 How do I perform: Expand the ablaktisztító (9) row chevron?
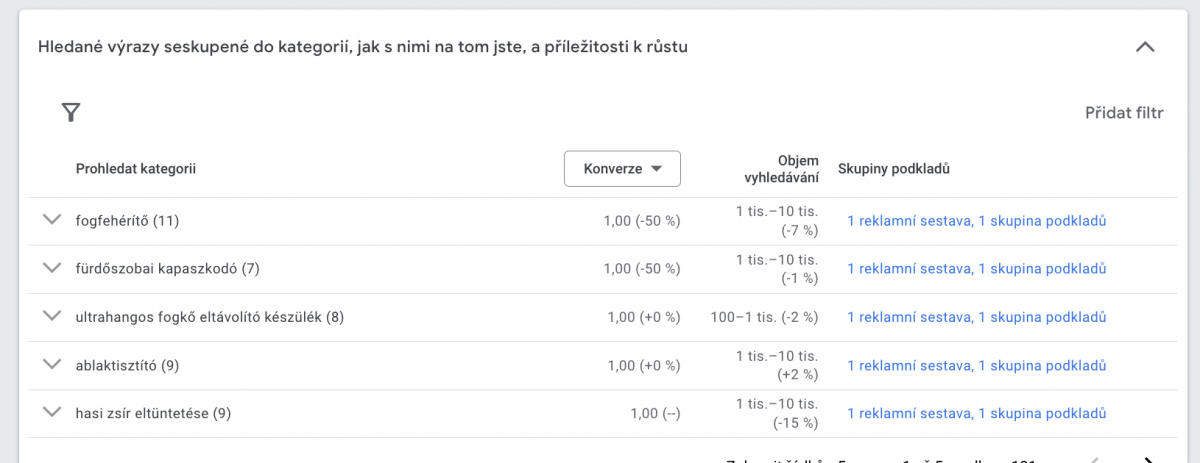point(52,365)
